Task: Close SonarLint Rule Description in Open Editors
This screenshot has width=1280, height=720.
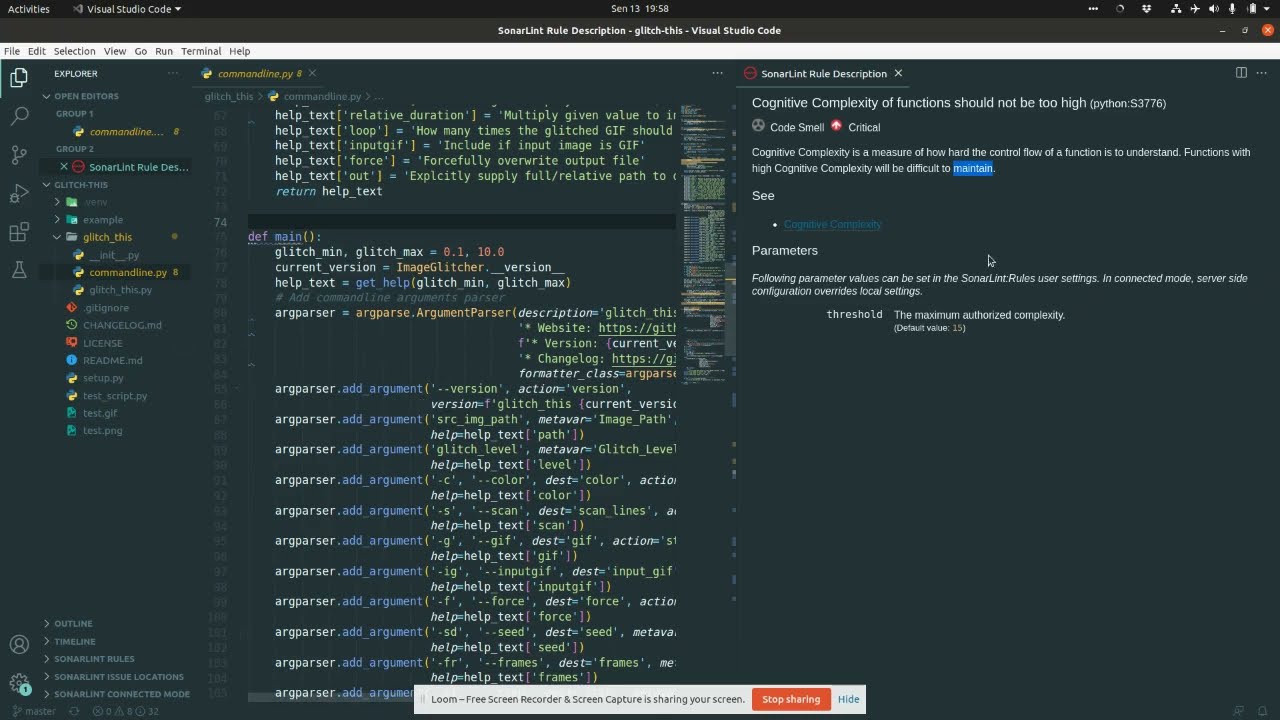Action: click(64, 167)
